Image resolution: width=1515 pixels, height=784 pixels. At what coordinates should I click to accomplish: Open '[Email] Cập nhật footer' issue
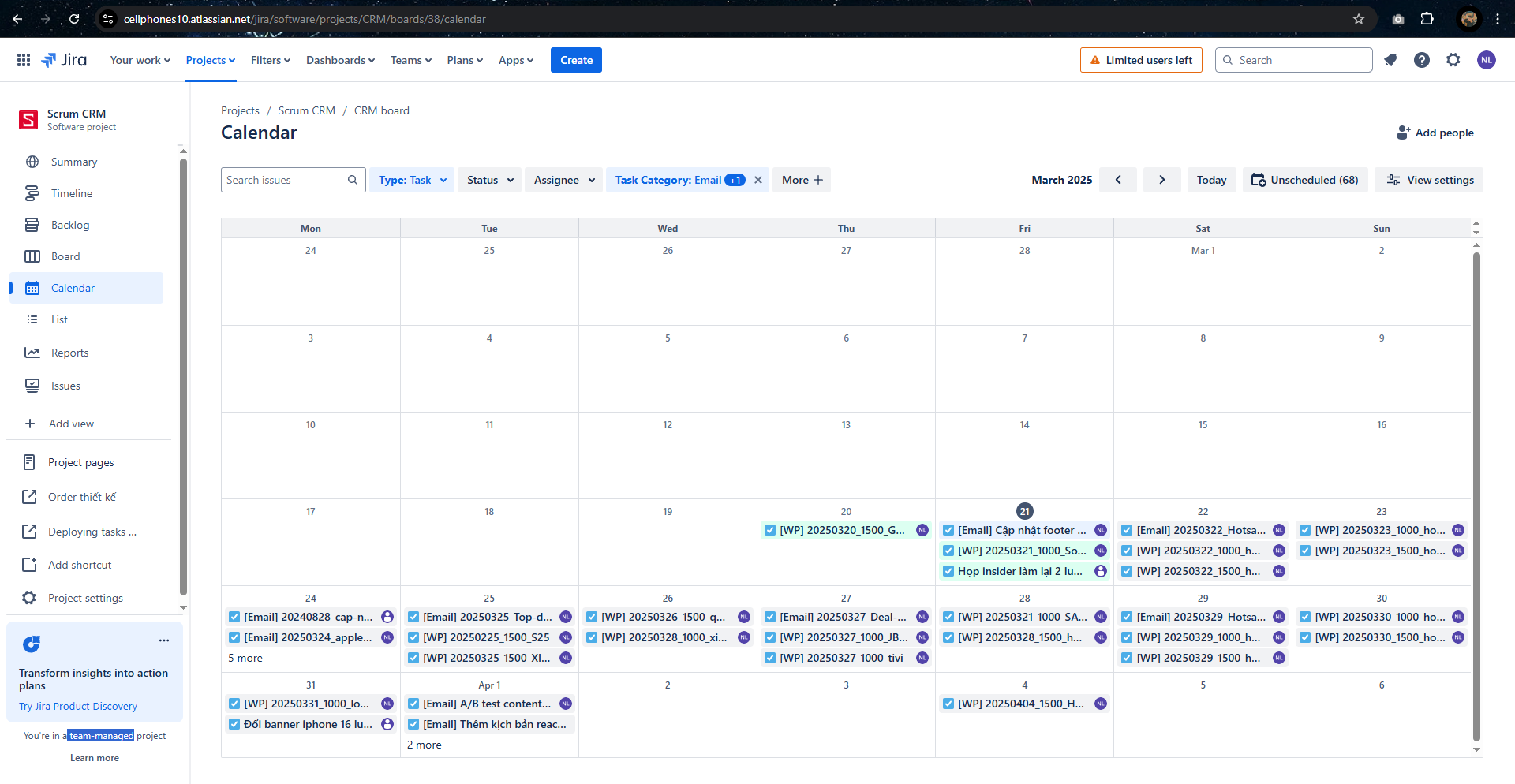1024,530
